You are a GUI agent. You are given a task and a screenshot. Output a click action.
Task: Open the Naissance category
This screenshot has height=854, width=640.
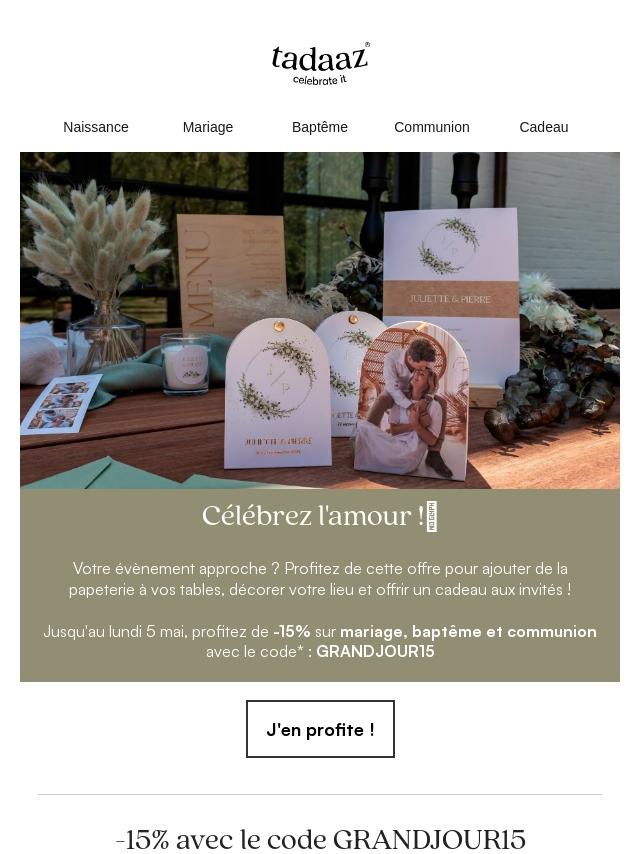(x=96, y=127)
